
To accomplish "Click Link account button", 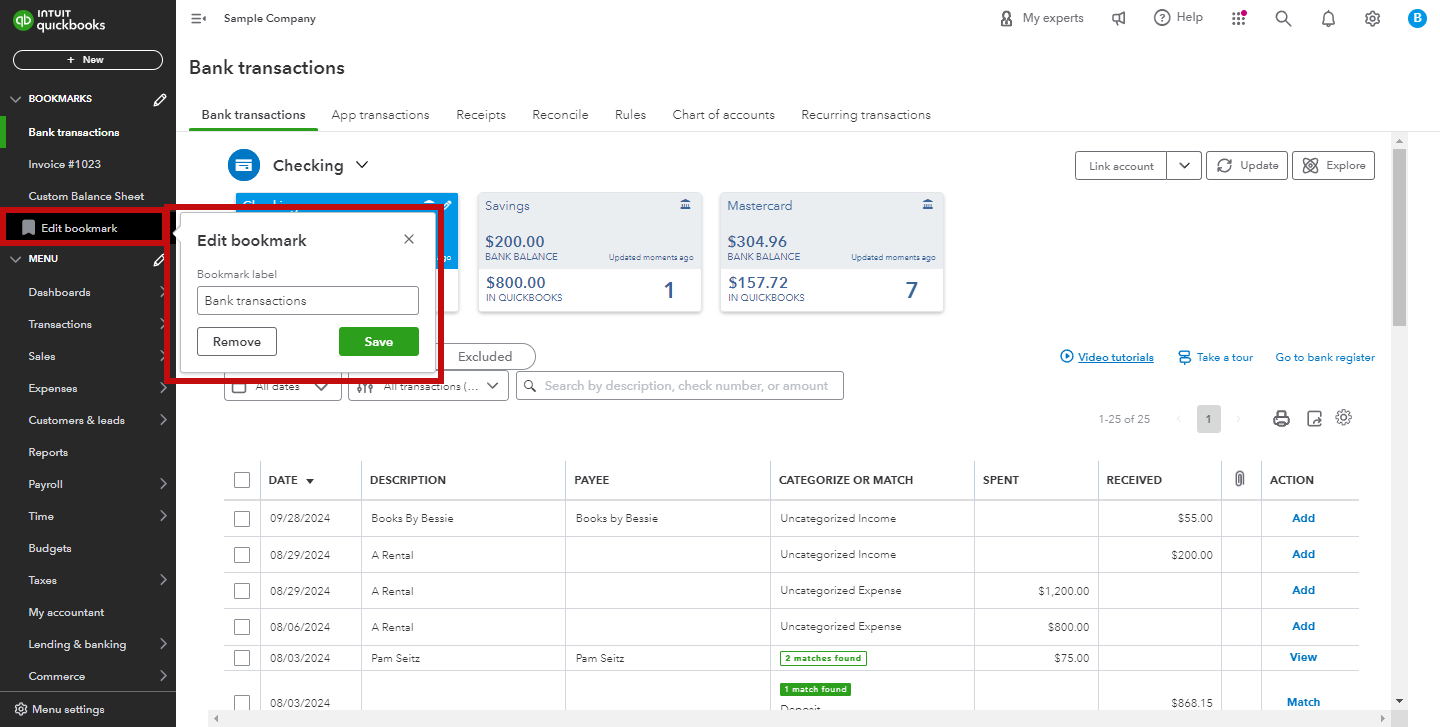I will click(1121, 166).
